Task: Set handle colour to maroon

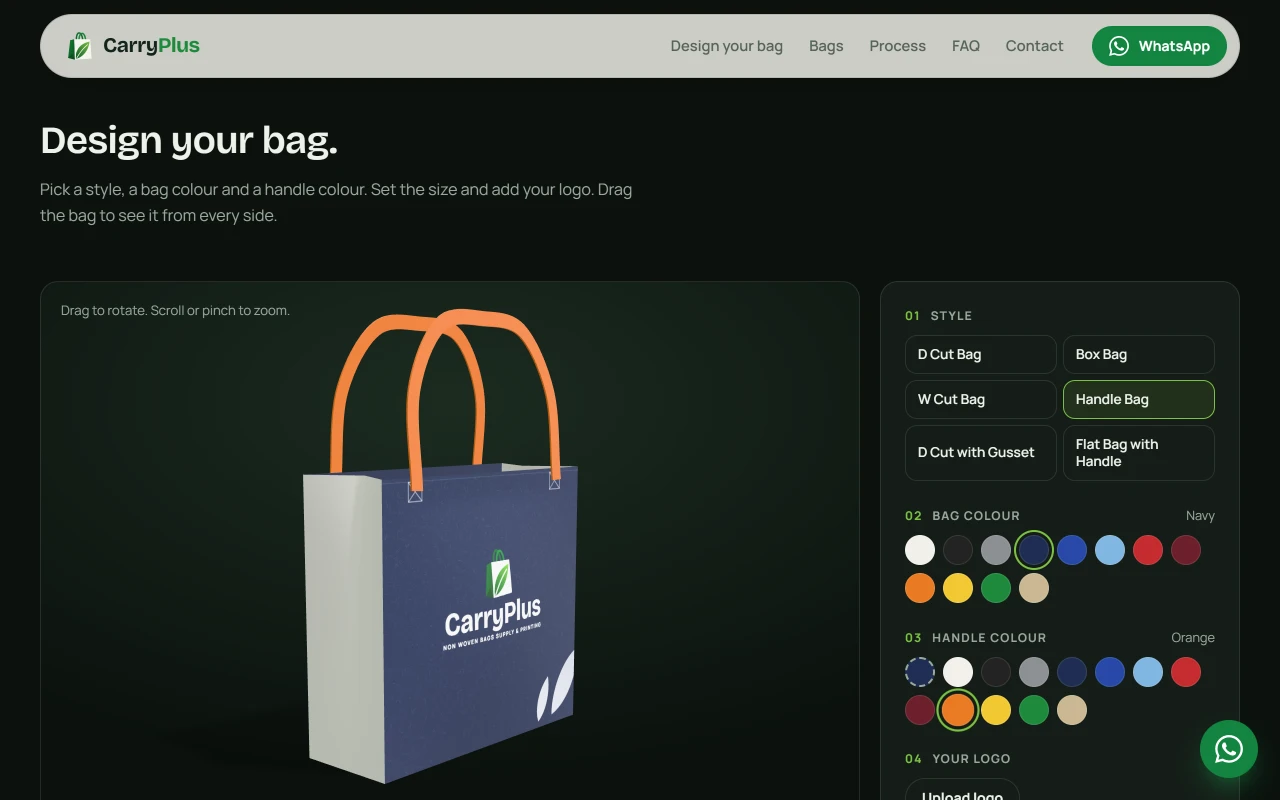Action: tap(920, 710)
